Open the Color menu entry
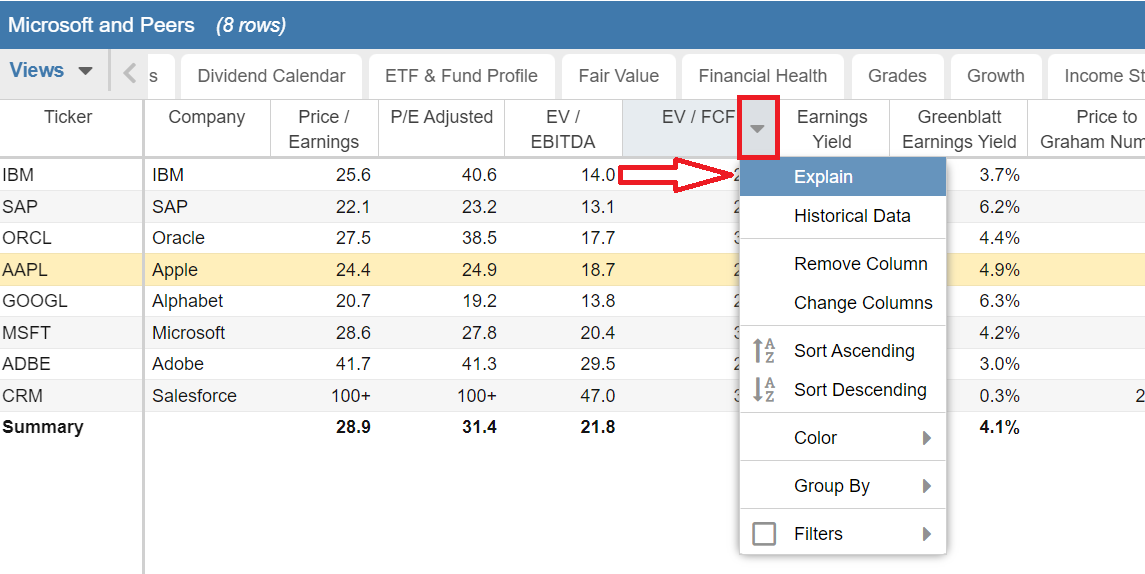Viewport: 1145px width, 574px height. point(843,438)
